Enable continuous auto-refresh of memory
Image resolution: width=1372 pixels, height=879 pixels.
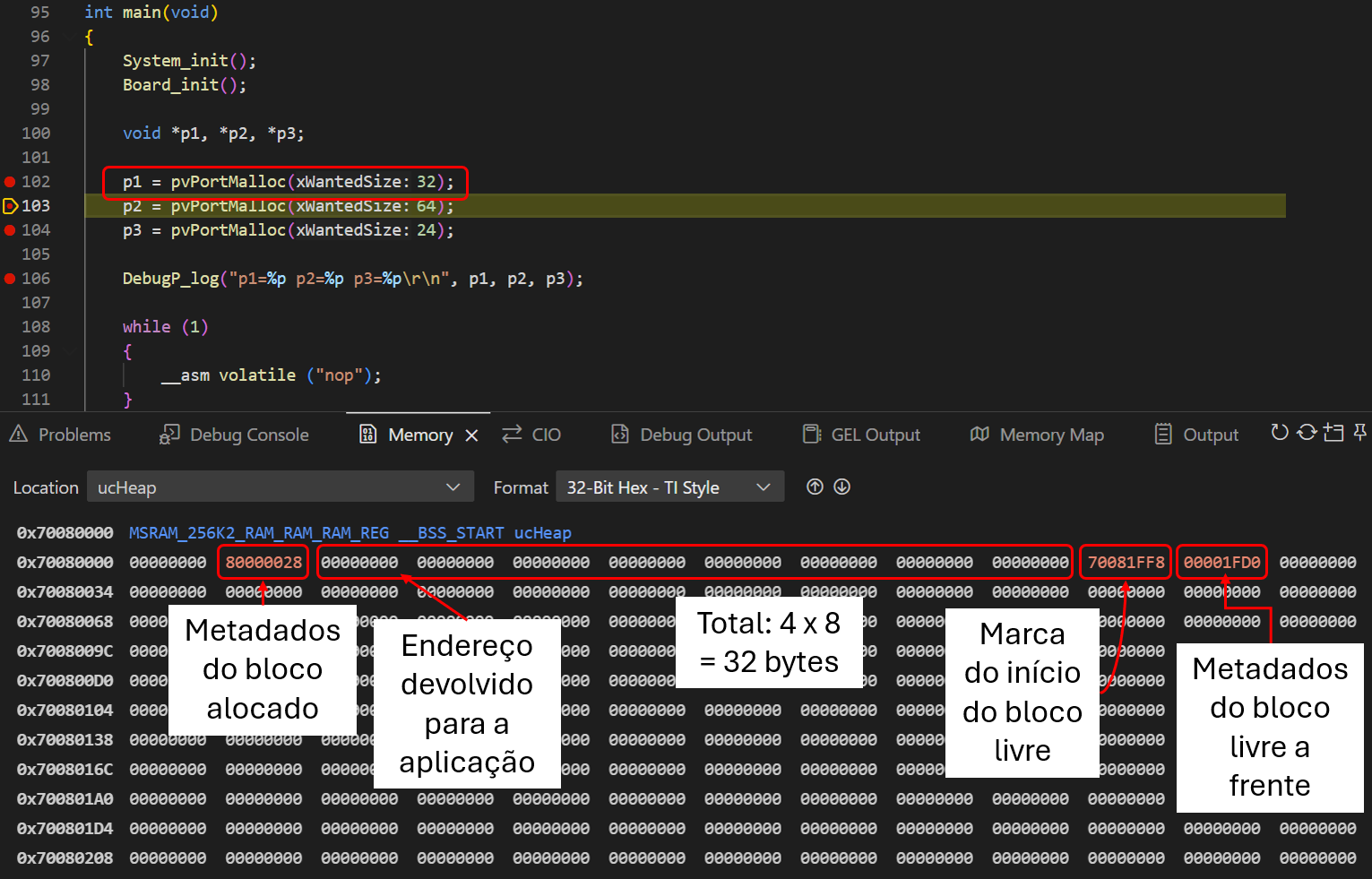[1307, 433]
